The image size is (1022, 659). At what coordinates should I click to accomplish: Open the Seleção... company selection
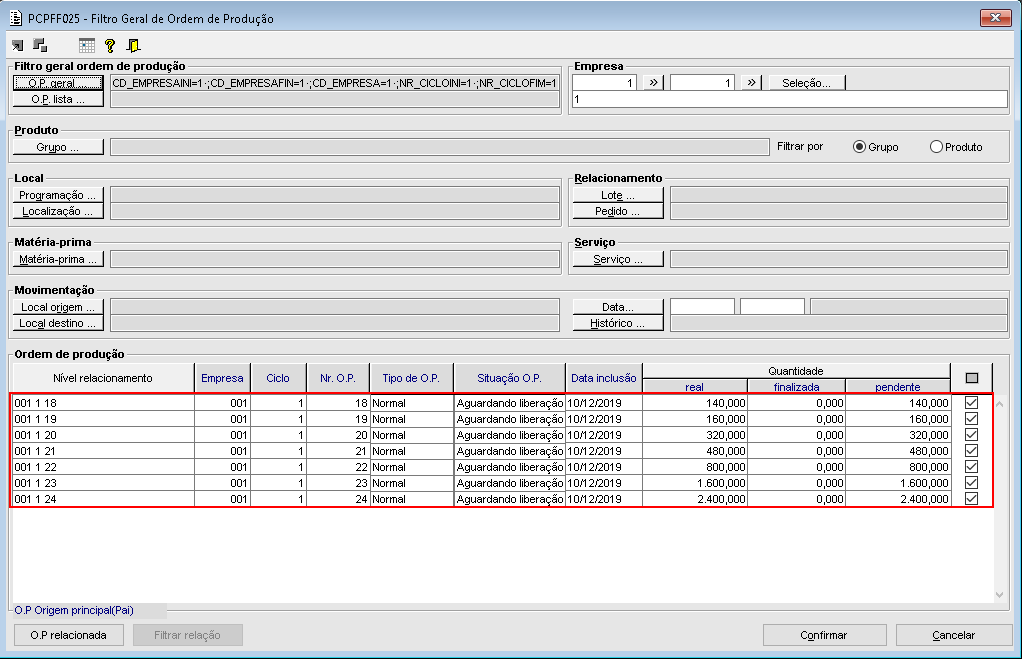coord(806,83)
